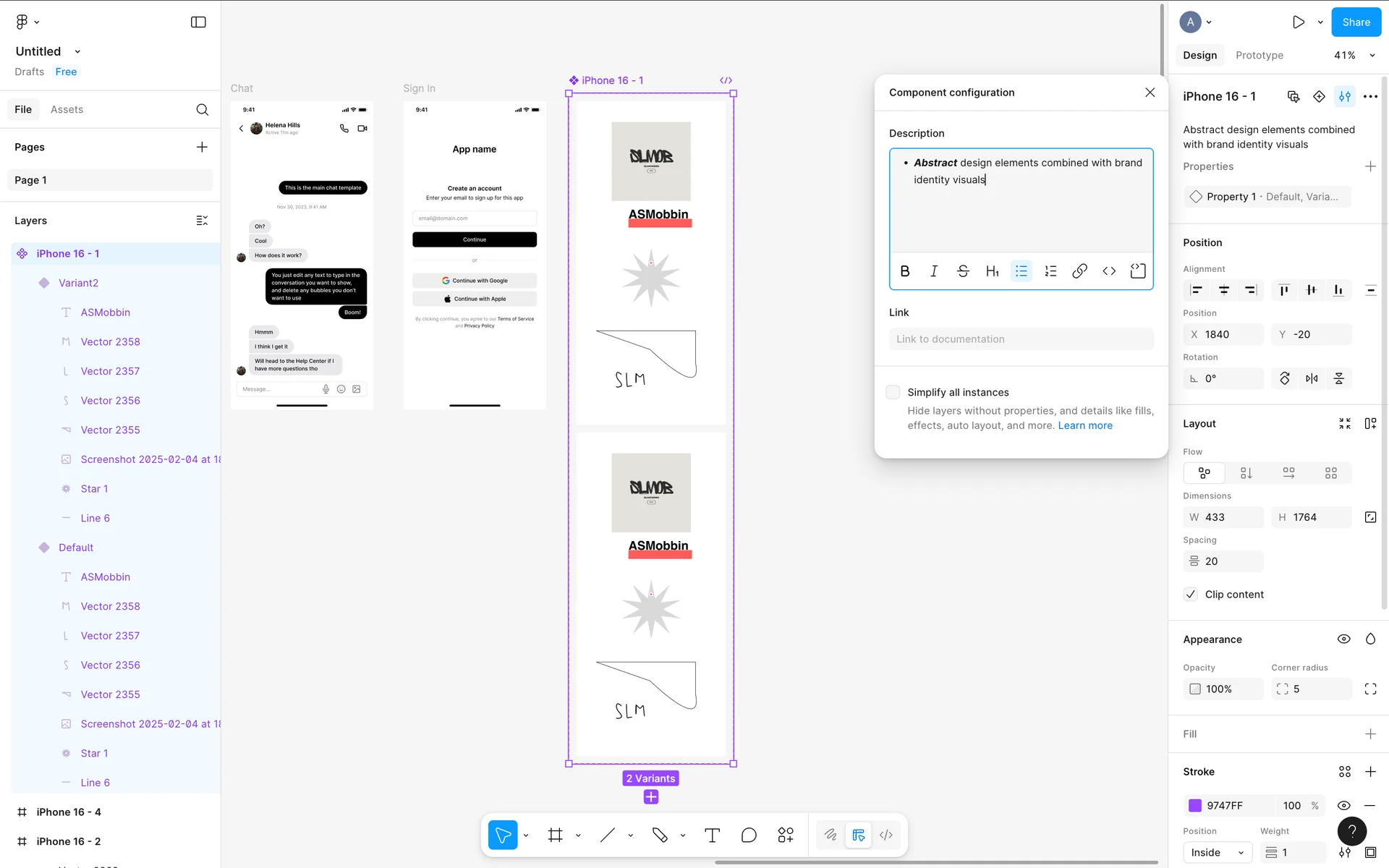Click the Share button
This screenshot has width=1389, height=868.
pyautogui.click(x=1356, y=22)
